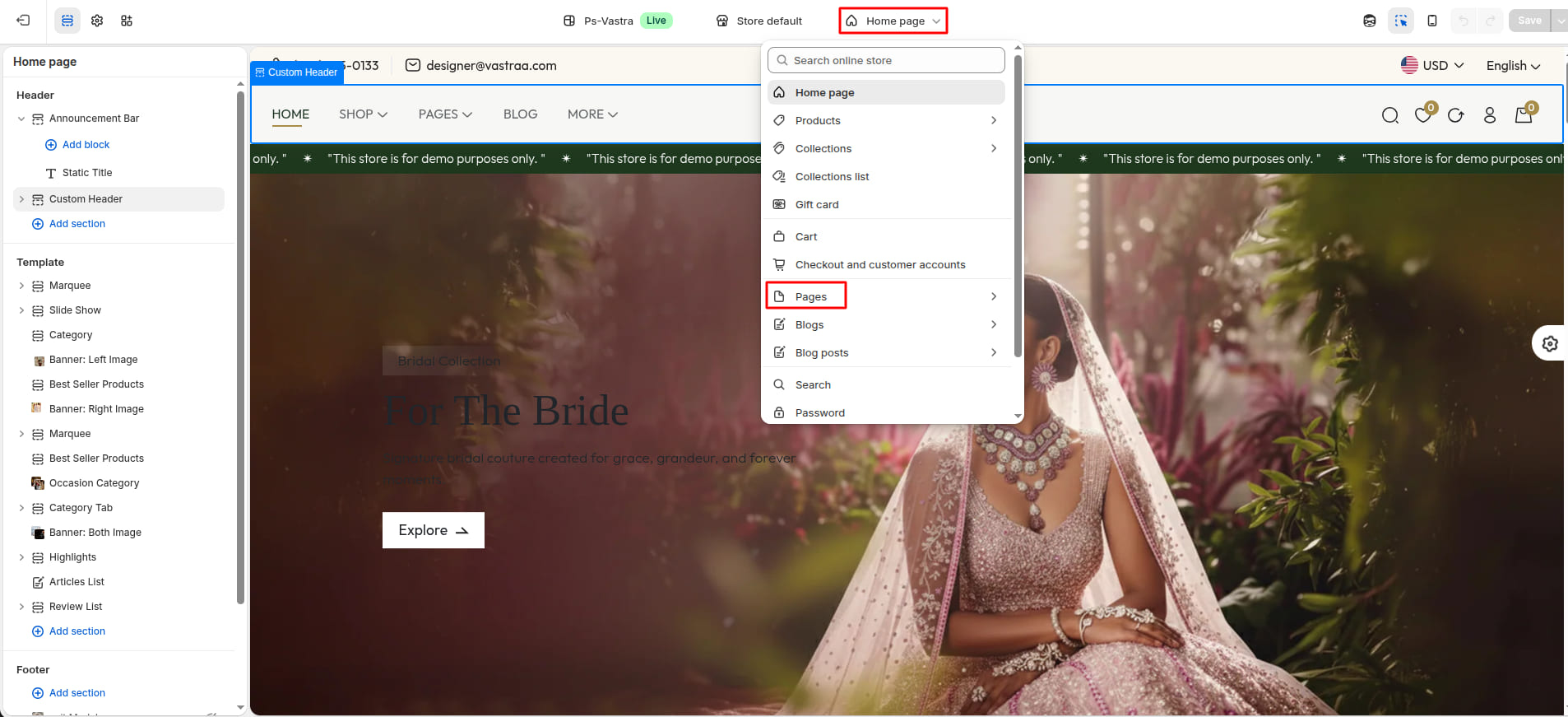Click Store default market button
1568x717 pixels.
(x=758, y=21)
